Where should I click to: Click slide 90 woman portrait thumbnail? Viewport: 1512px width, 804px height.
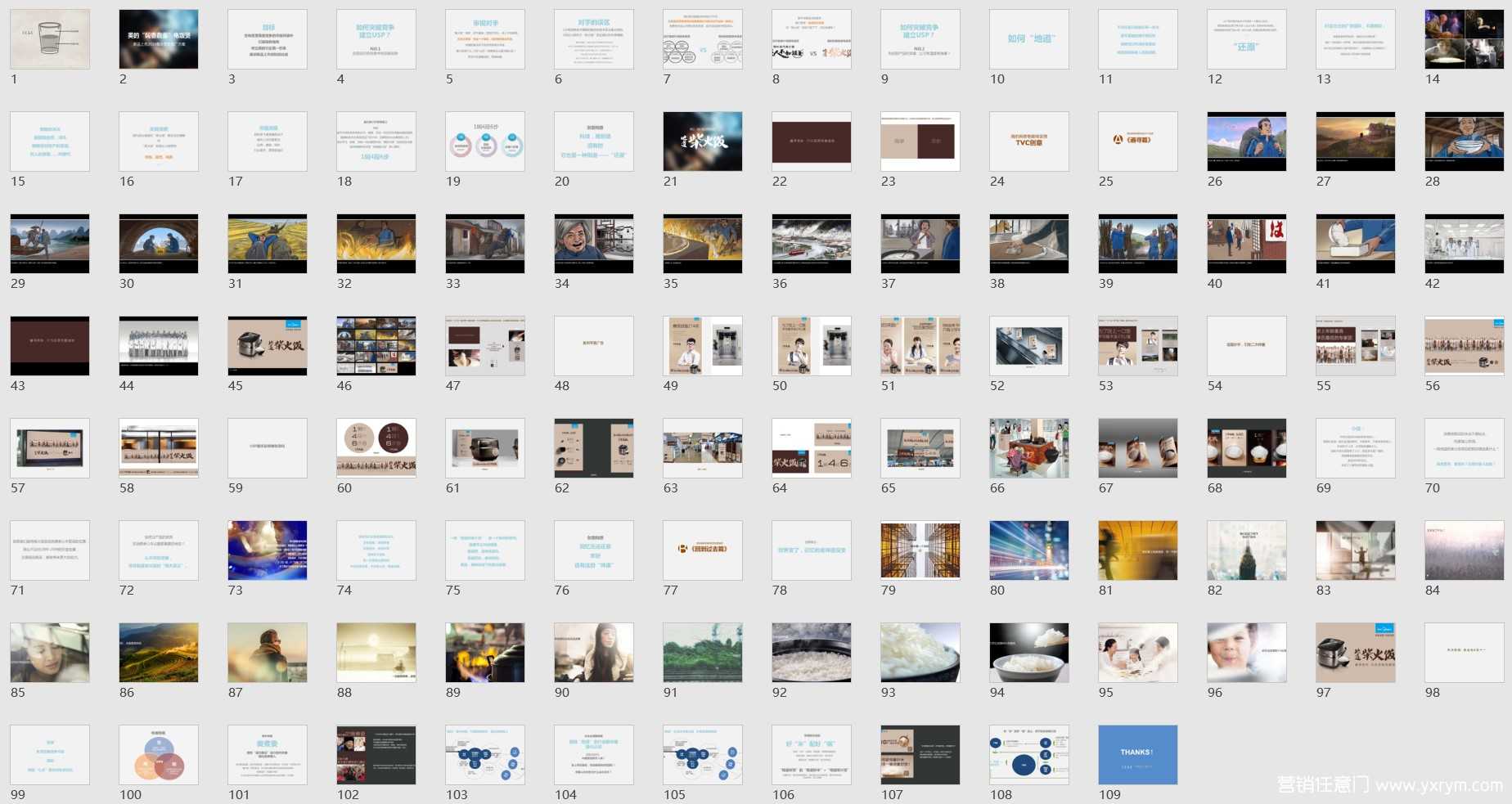click(594, 653)
